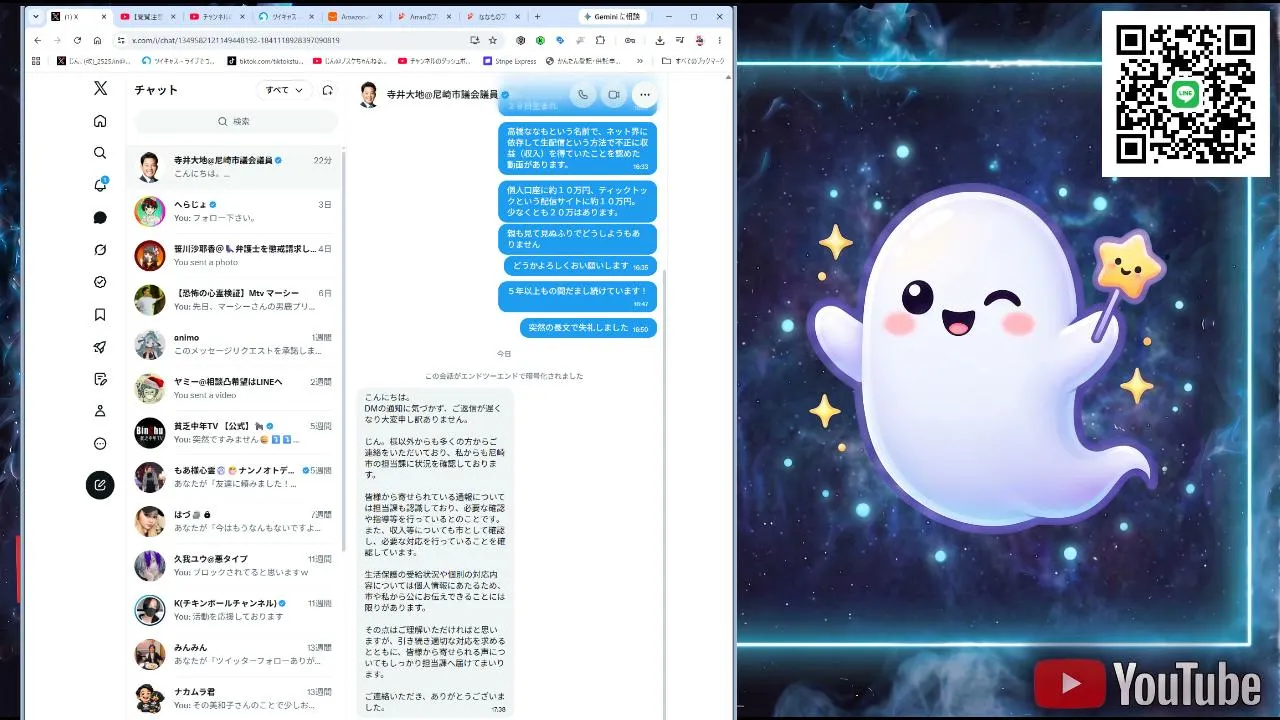Open the 貧乏中年TV【公式】 conversation
Image resolution: width=1280 pixels, height=720 pixels.
[235, 433]
